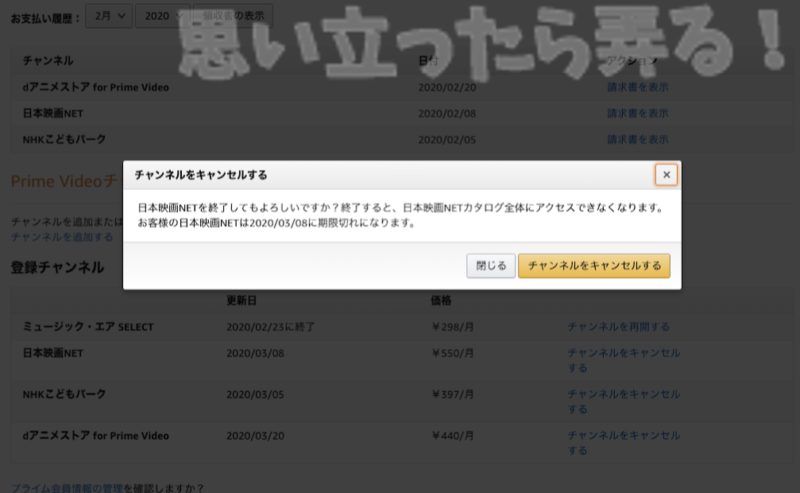Click the 更新日 column header
Screen dimensions: 800x493
241,301
